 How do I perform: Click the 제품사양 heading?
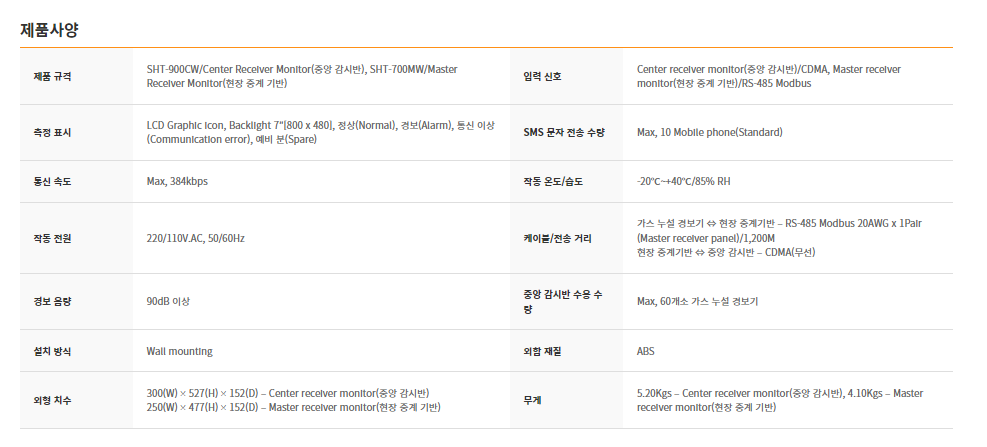pyautogui.click(x=49, y=30)
